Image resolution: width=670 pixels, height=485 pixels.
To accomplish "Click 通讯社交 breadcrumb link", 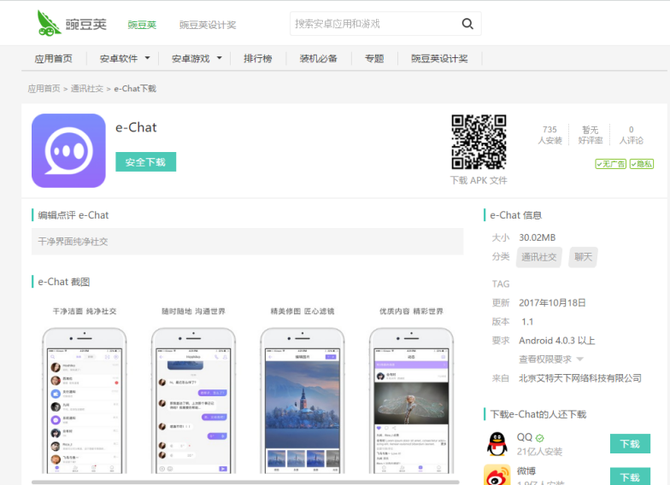I will click(87, 88).
